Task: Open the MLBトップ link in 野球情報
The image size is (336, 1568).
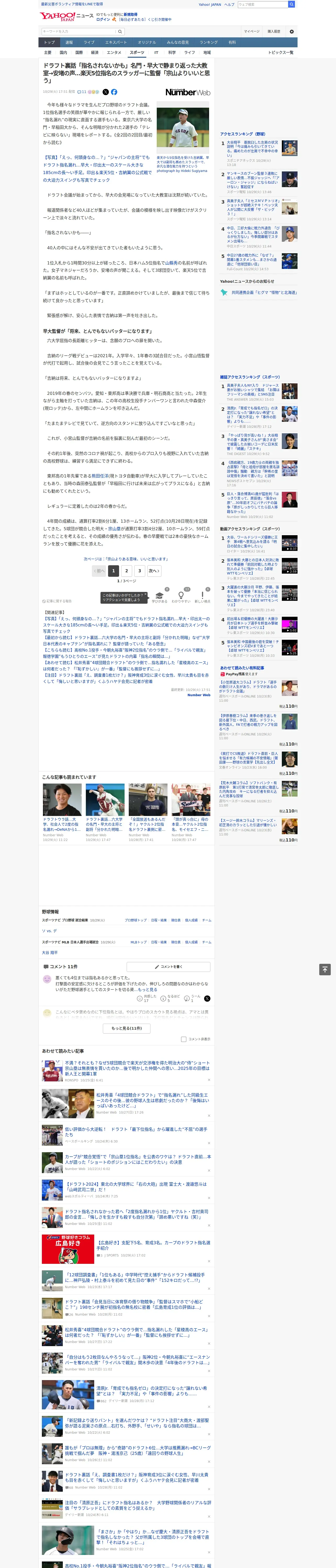Action: pos(138,942)
